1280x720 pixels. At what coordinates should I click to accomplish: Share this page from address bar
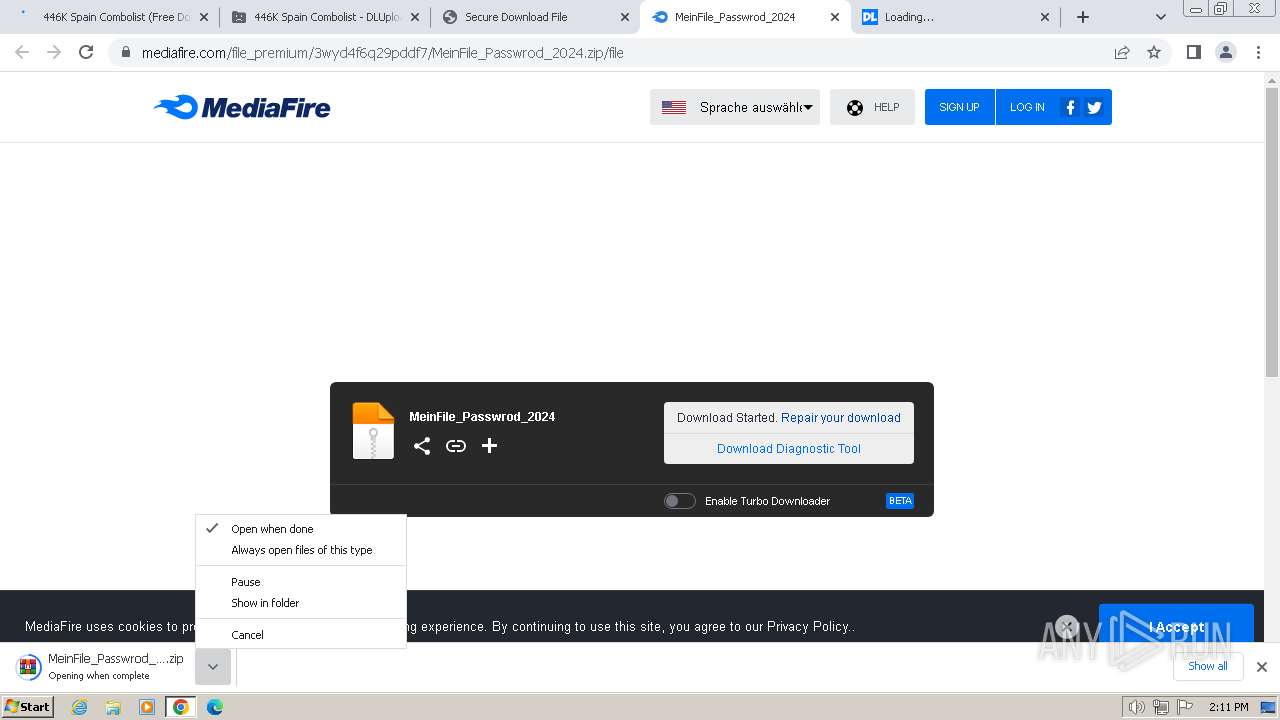tap(1122, 52)
